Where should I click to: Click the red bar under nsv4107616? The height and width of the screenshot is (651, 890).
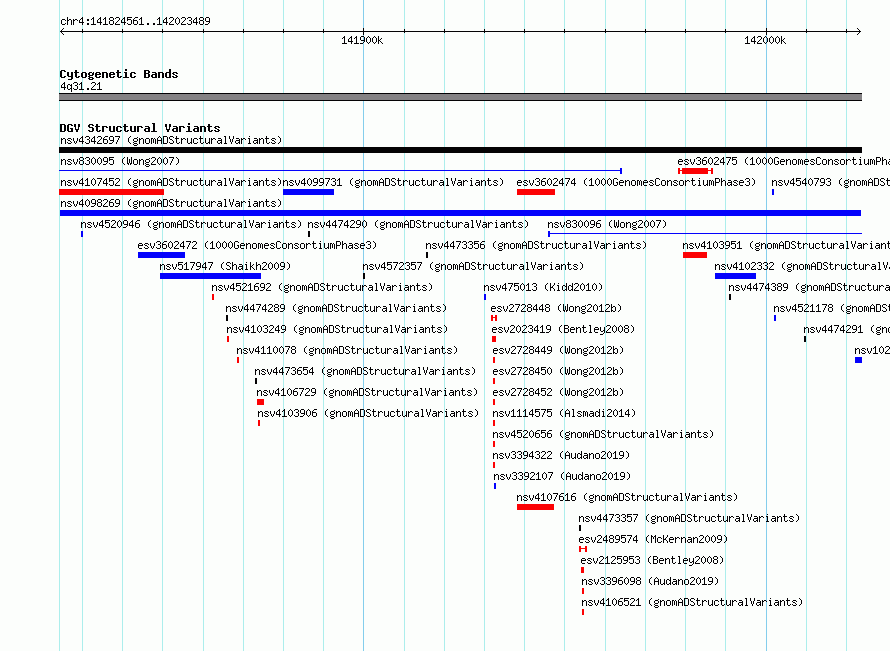click(535, 507)
